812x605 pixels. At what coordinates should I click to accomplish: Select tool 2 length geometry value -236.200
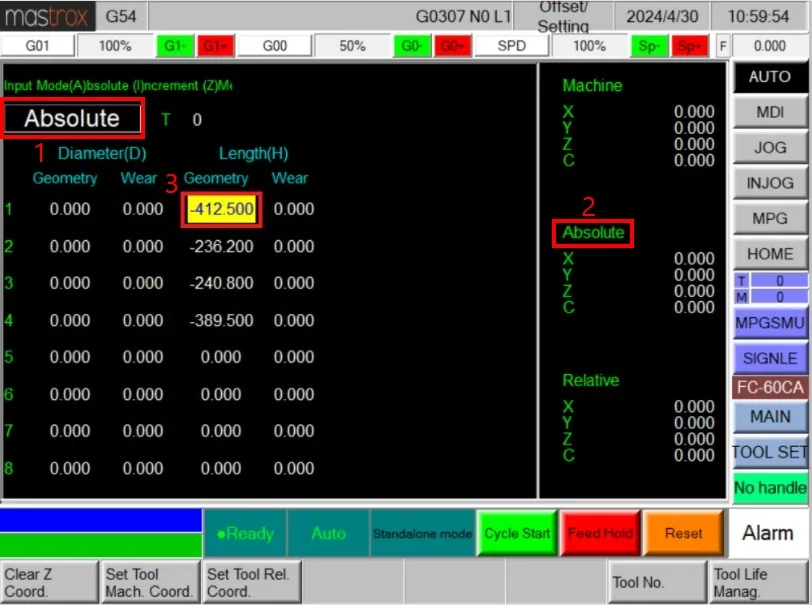point(222,247)
